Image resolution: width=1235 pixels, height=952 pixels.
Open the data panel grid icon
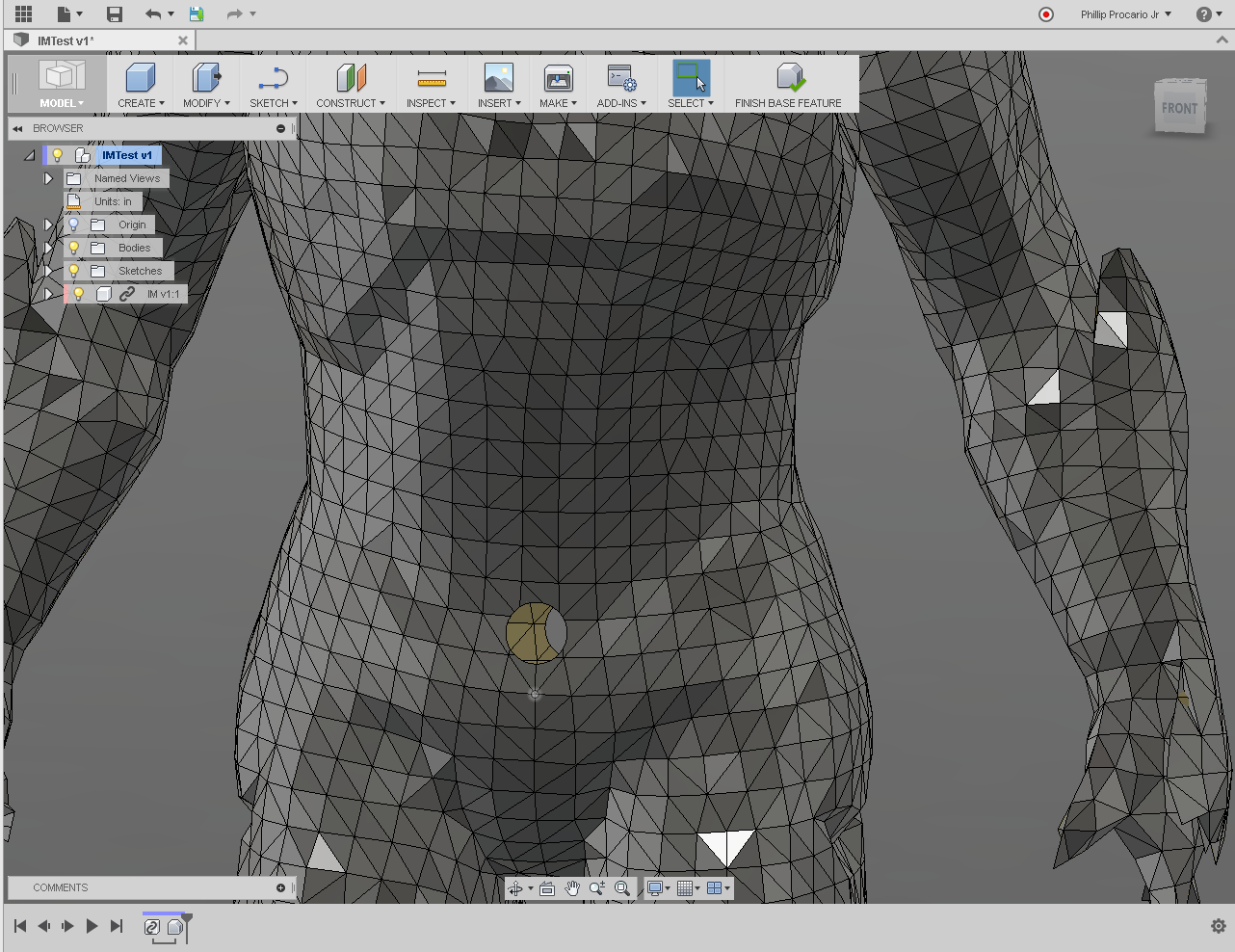[23, 13]
